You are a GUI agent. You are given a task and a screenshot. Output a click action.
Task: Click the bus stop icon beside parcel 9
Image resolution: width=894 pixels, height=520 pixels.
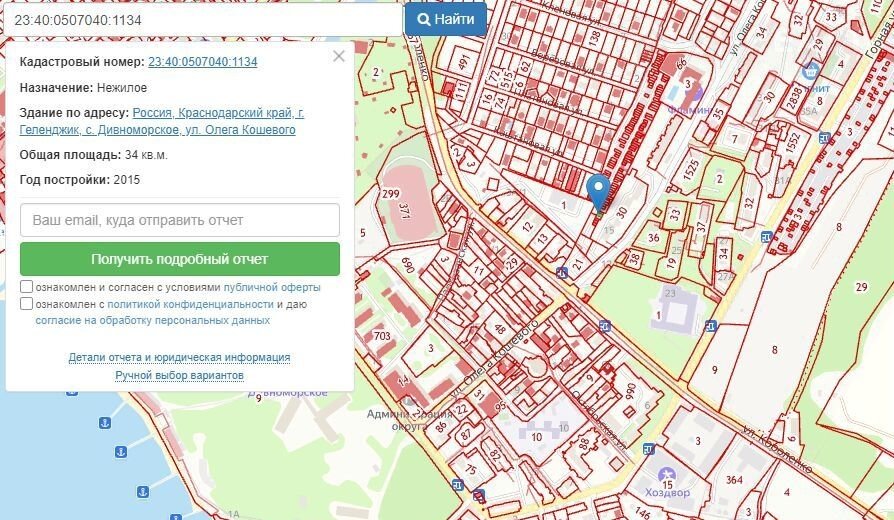point(710,326)
